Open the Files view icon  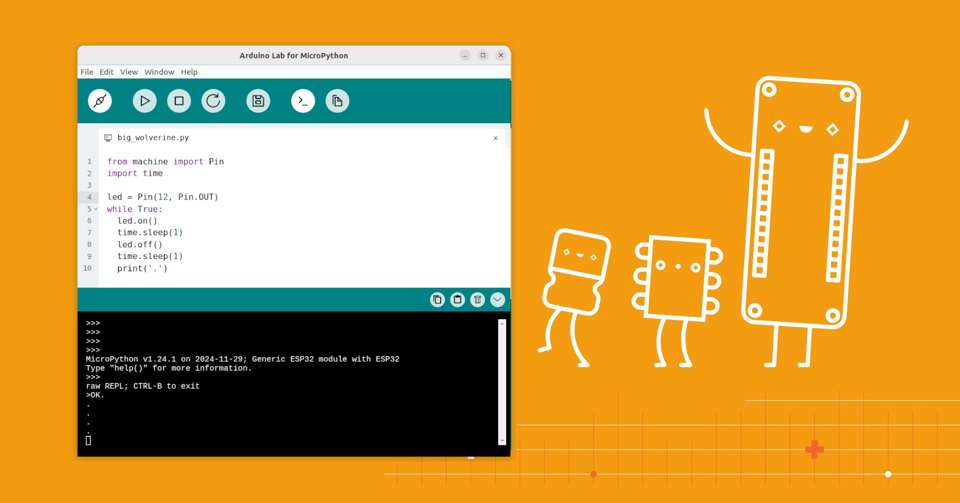point(337,101)
